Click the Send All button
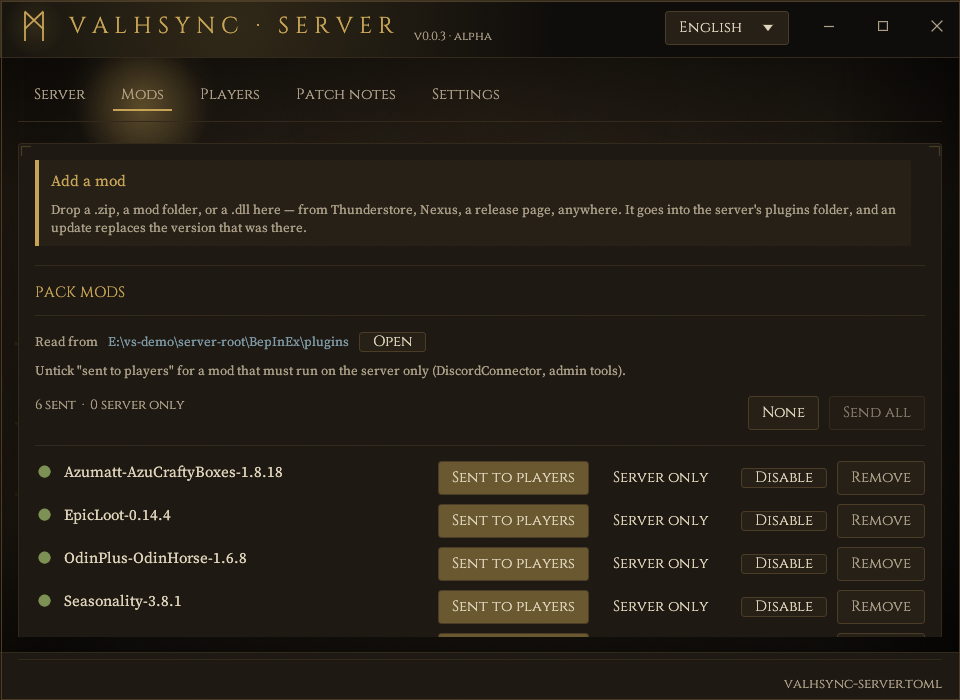The image size is (960, 700). coord(876,413)
